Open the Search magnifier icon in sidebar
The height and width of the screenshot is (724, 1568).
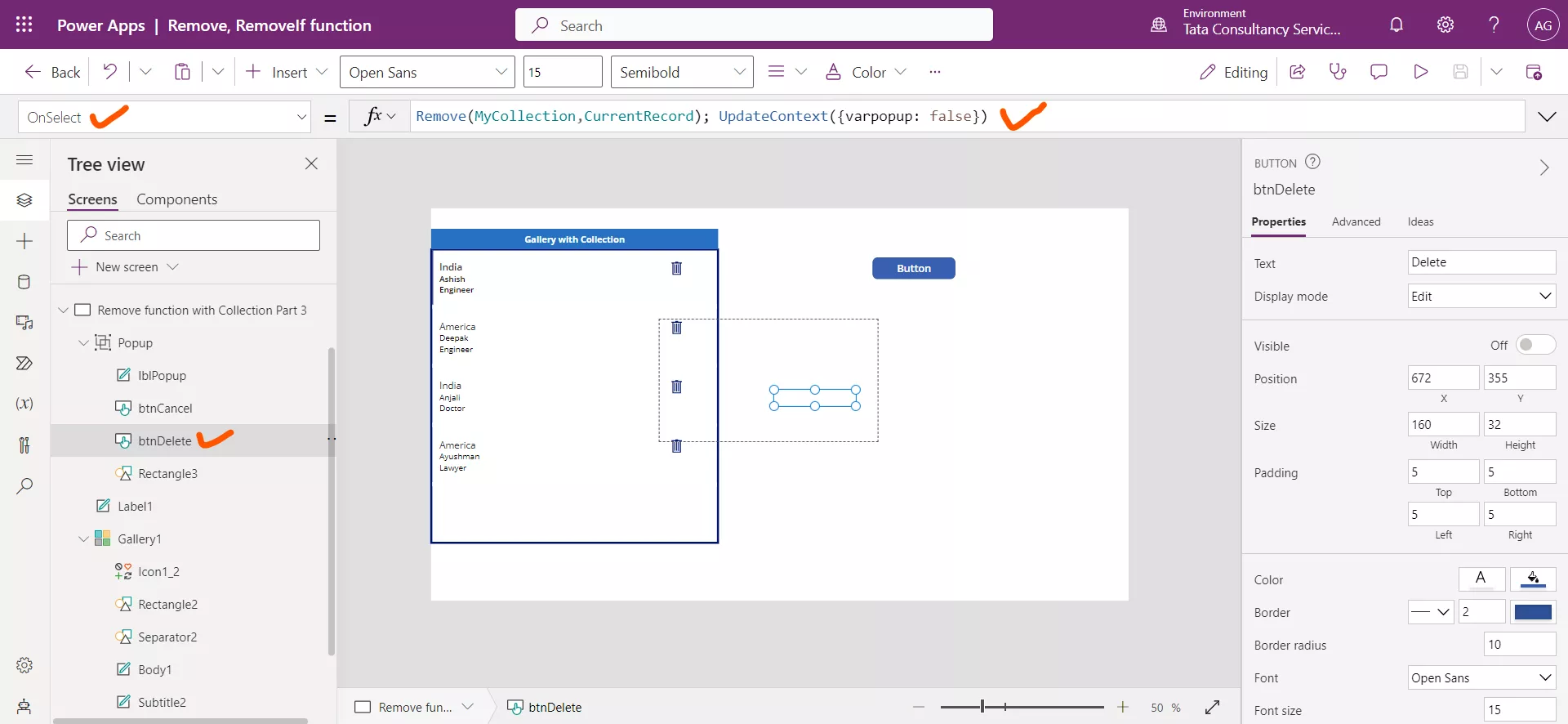(24, 485)
